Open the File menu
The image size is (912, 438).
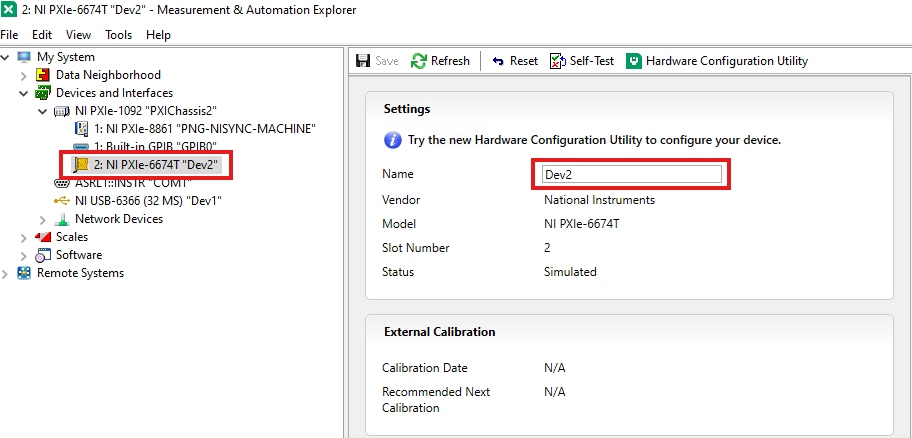click(10, 35)
